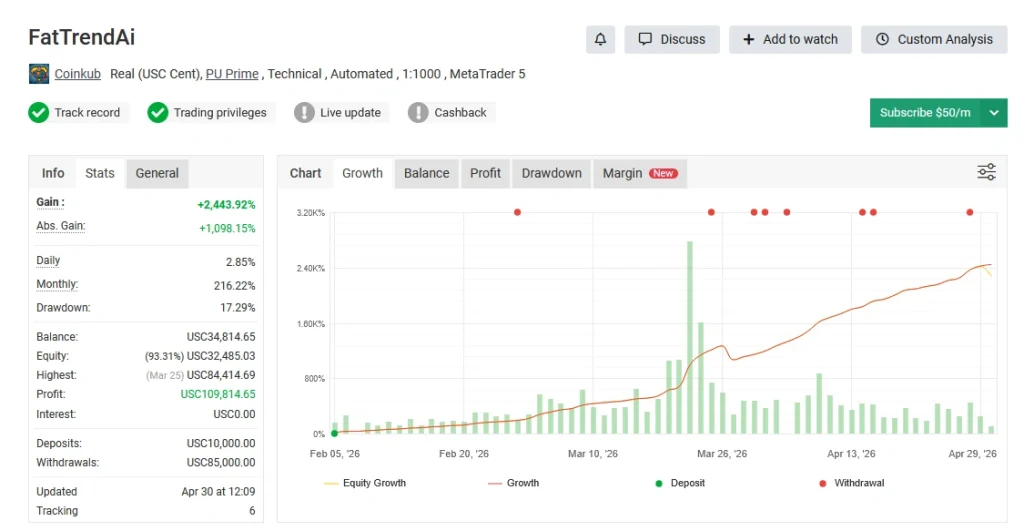Click the Track record green checkmark icon
Screen dimensions: 1024x531
[39, 112]
